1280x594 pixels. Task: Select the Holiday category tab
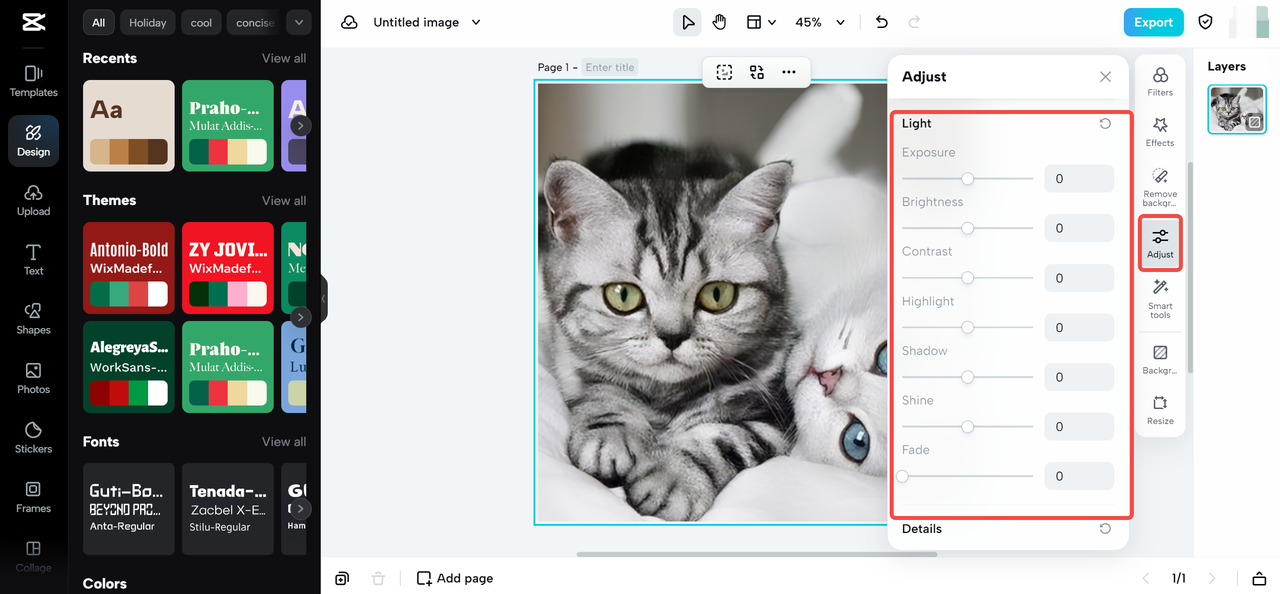[x=148, y=22]
